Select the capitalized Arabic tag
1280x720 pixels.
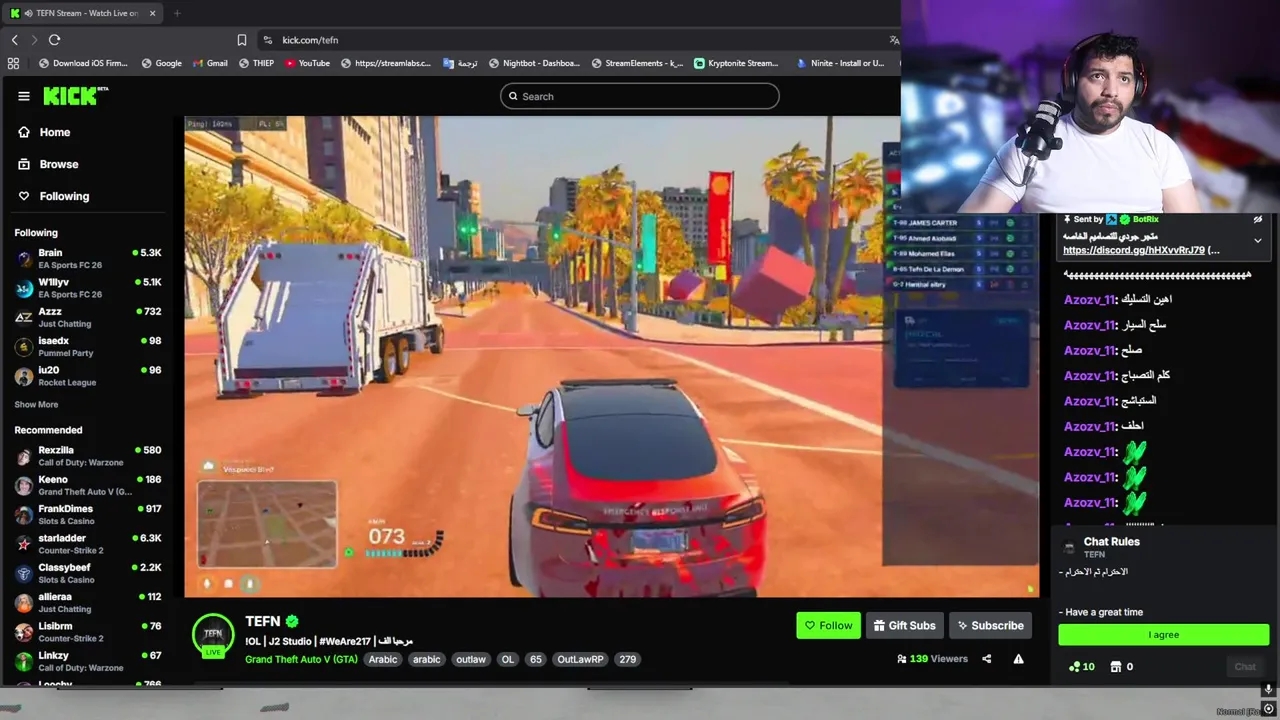pyautogui.click(x=383, y=659)
